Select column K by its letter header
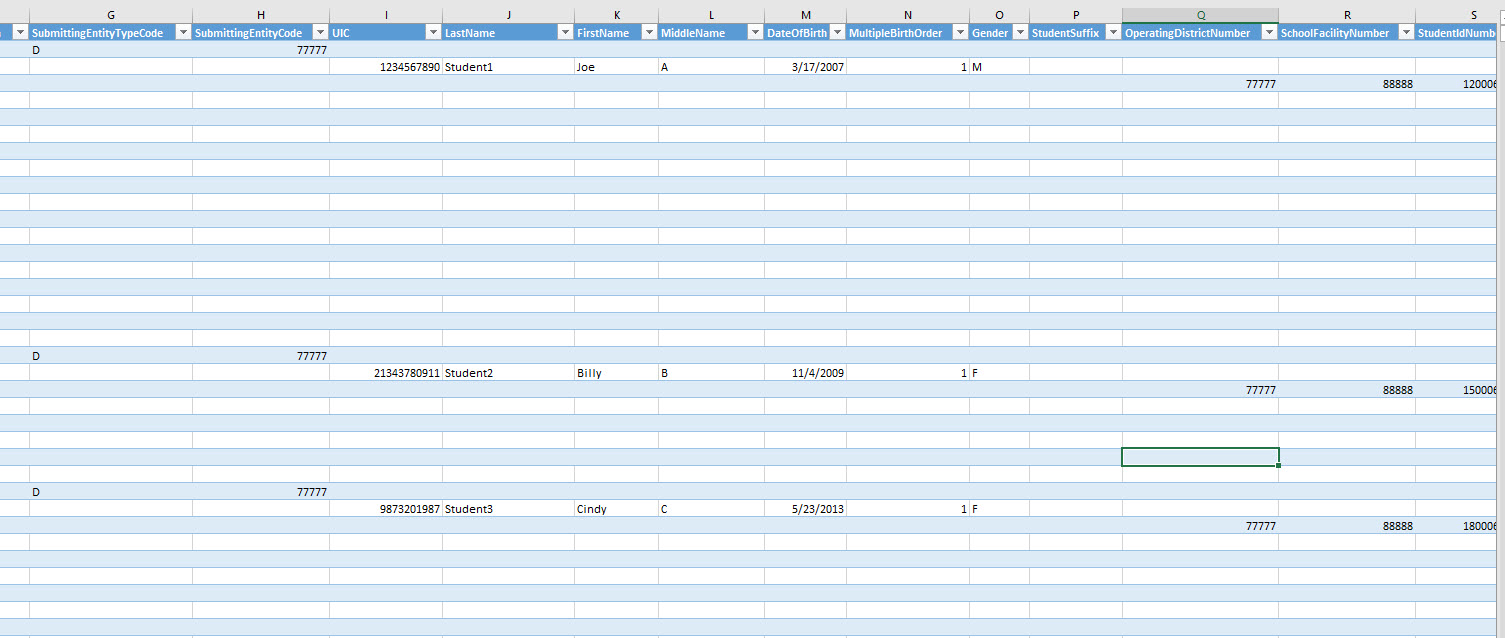Viewport: 1505px width, 638px height. 616,15
